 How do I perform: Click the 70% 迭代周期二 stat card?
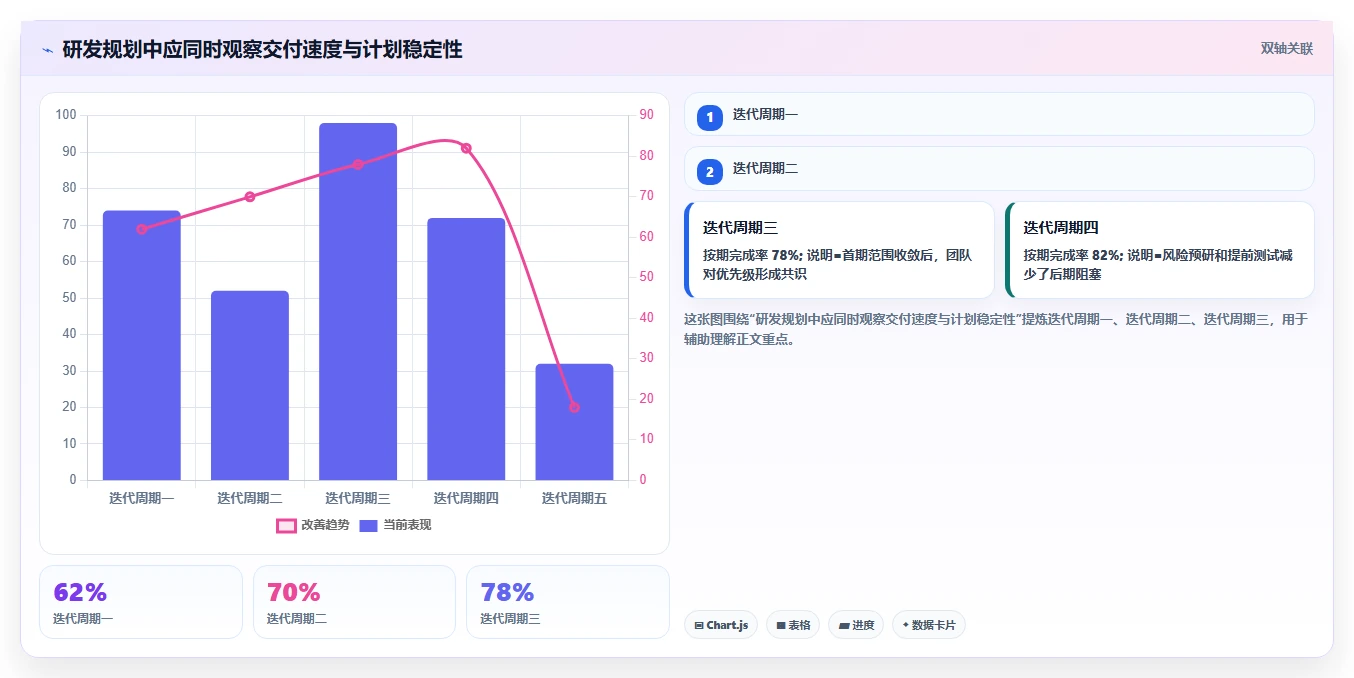point(354,602)
